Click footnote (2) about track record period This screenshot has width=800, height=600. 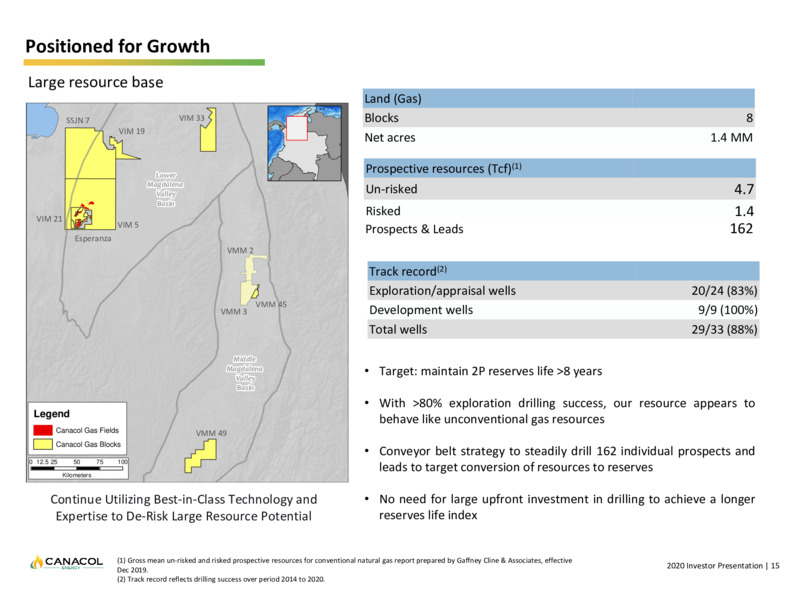point(221,579)
